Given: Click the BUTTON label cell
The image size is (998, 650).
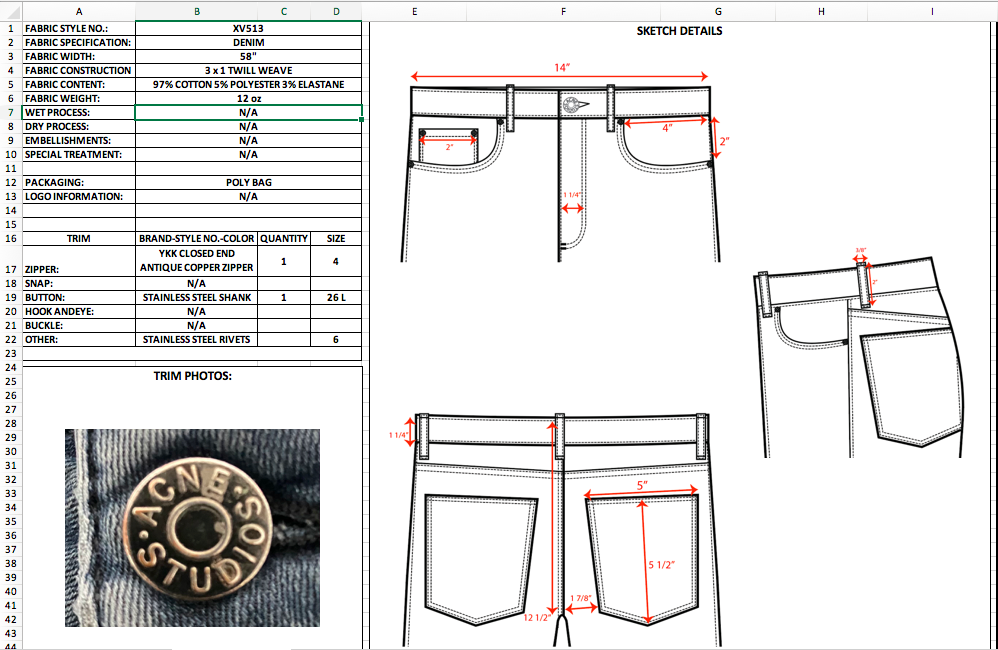Looking at the screenshot, I should (79, 298).
